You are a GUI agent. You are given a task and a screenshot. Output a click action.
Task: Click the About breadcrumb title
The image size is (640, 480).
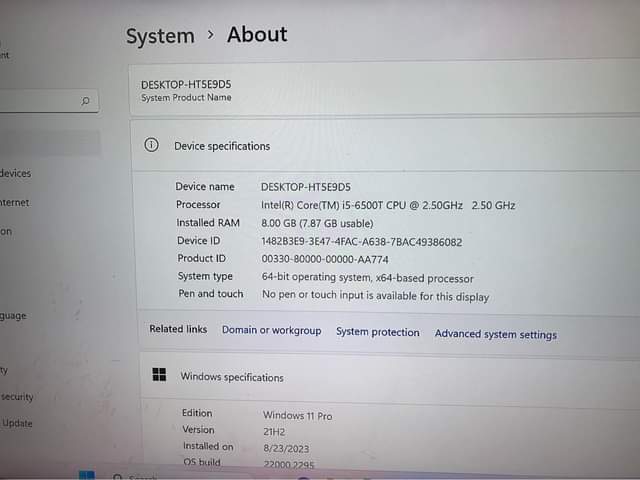pyautogui.click(x=257, y=34)
